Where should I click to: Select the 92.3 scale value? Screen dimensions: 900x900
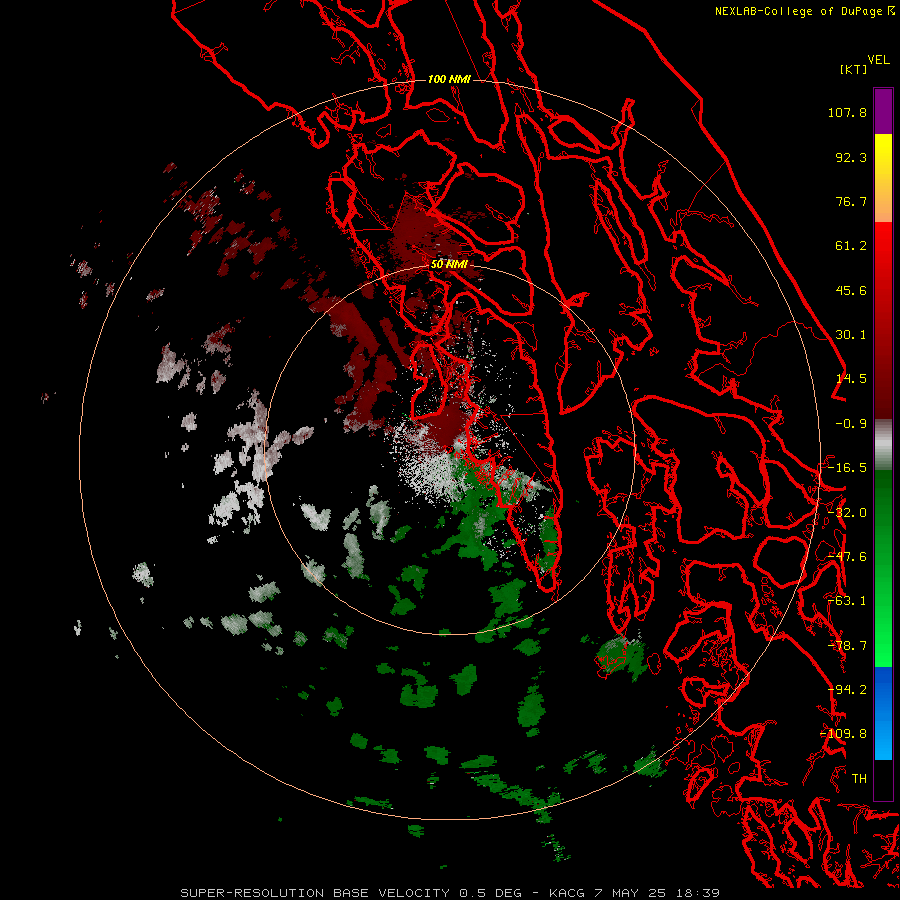click(x=851, y=157)
